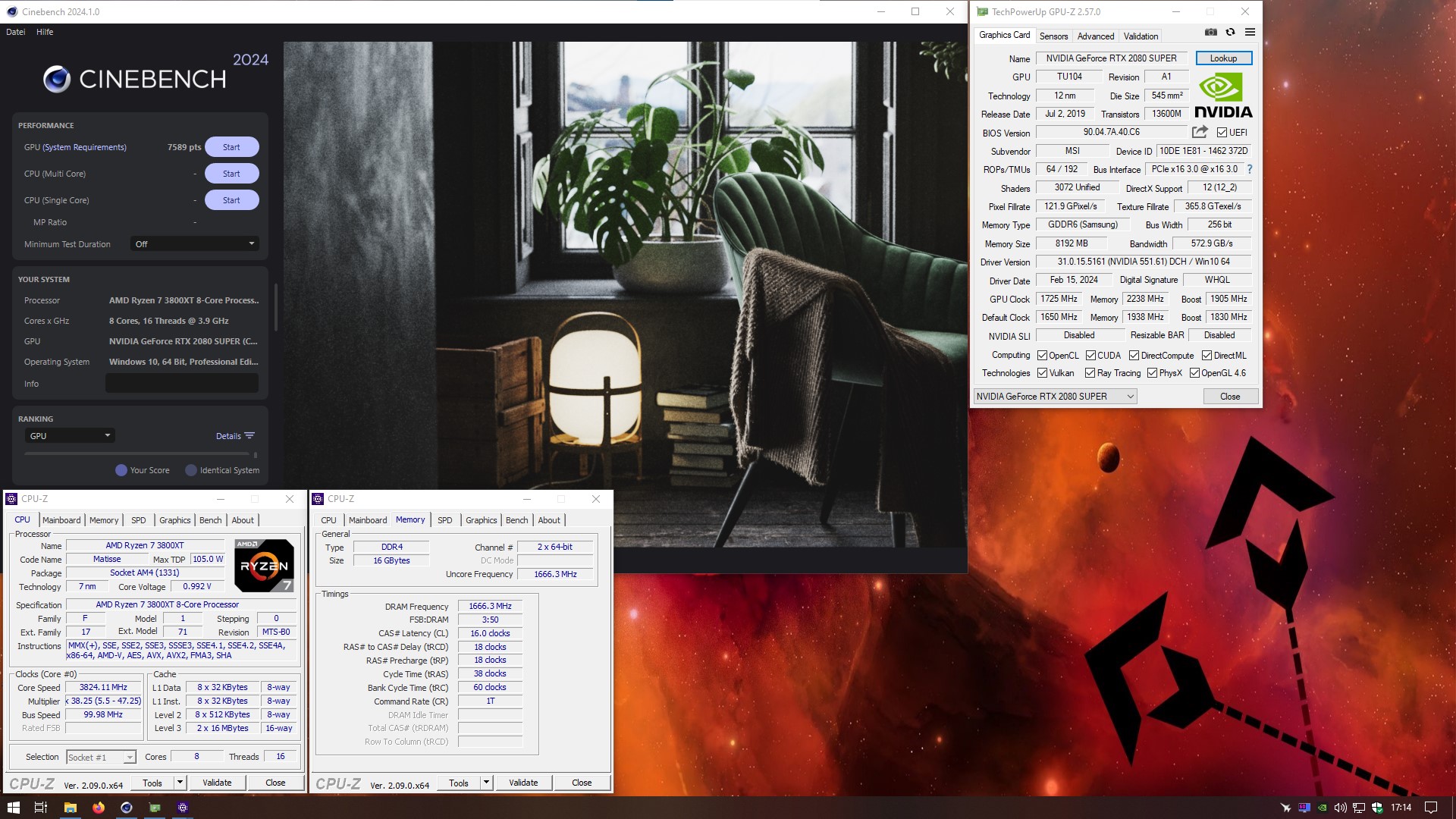The height and width of the screenshot is (819, 1456).
Task: Switch to CPU-Z via taskbar icon
Action: (183, 808)
